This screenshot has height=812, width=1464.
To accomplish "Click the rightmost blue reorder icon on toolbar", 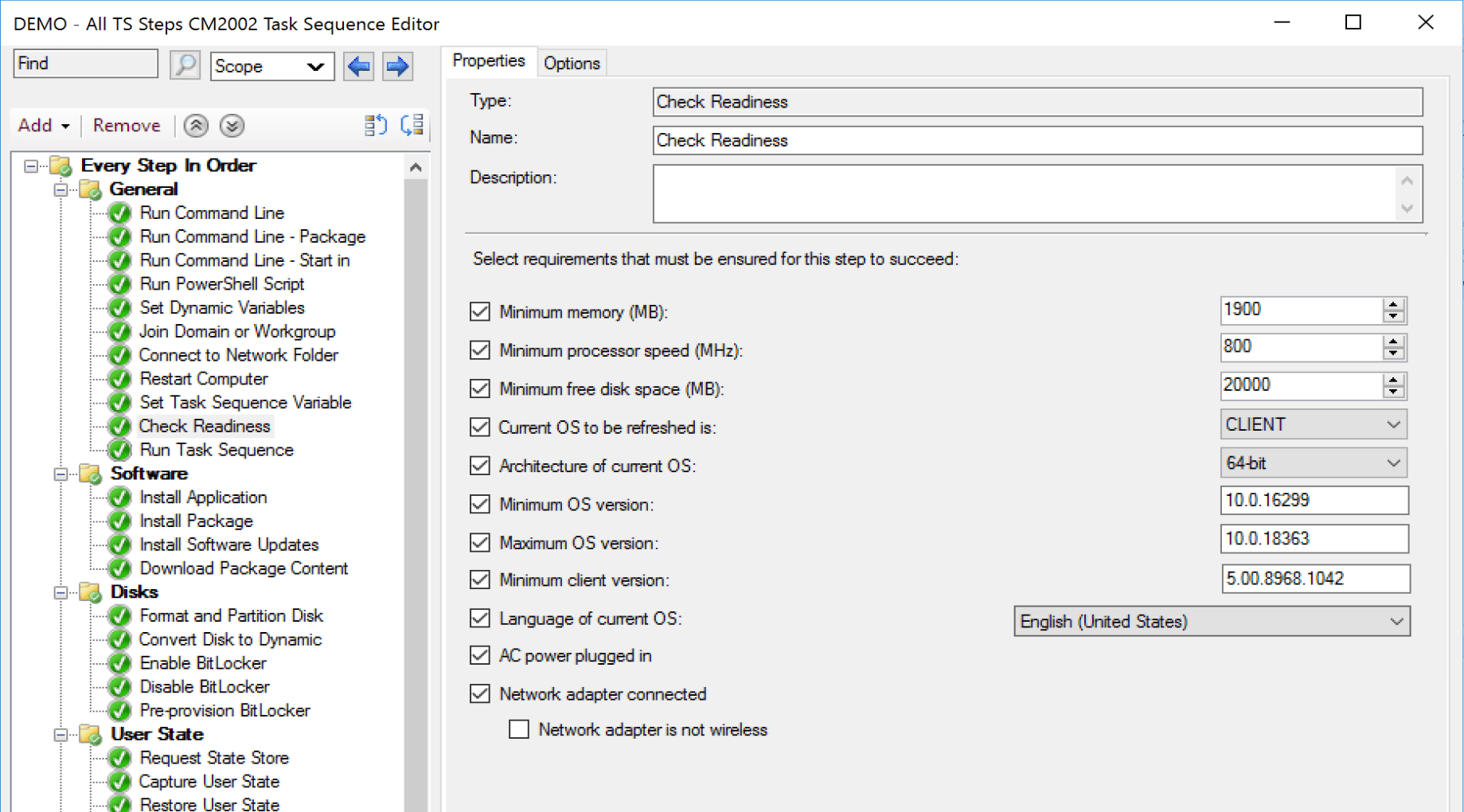I will pos(412,125).
